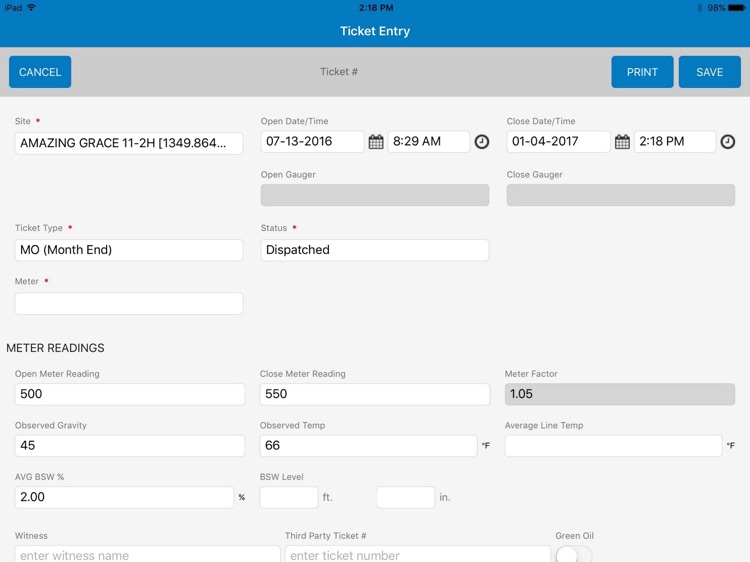750x562 pixels.
Task: Edit the Observed Temp field 66
Action: (368, 446)
